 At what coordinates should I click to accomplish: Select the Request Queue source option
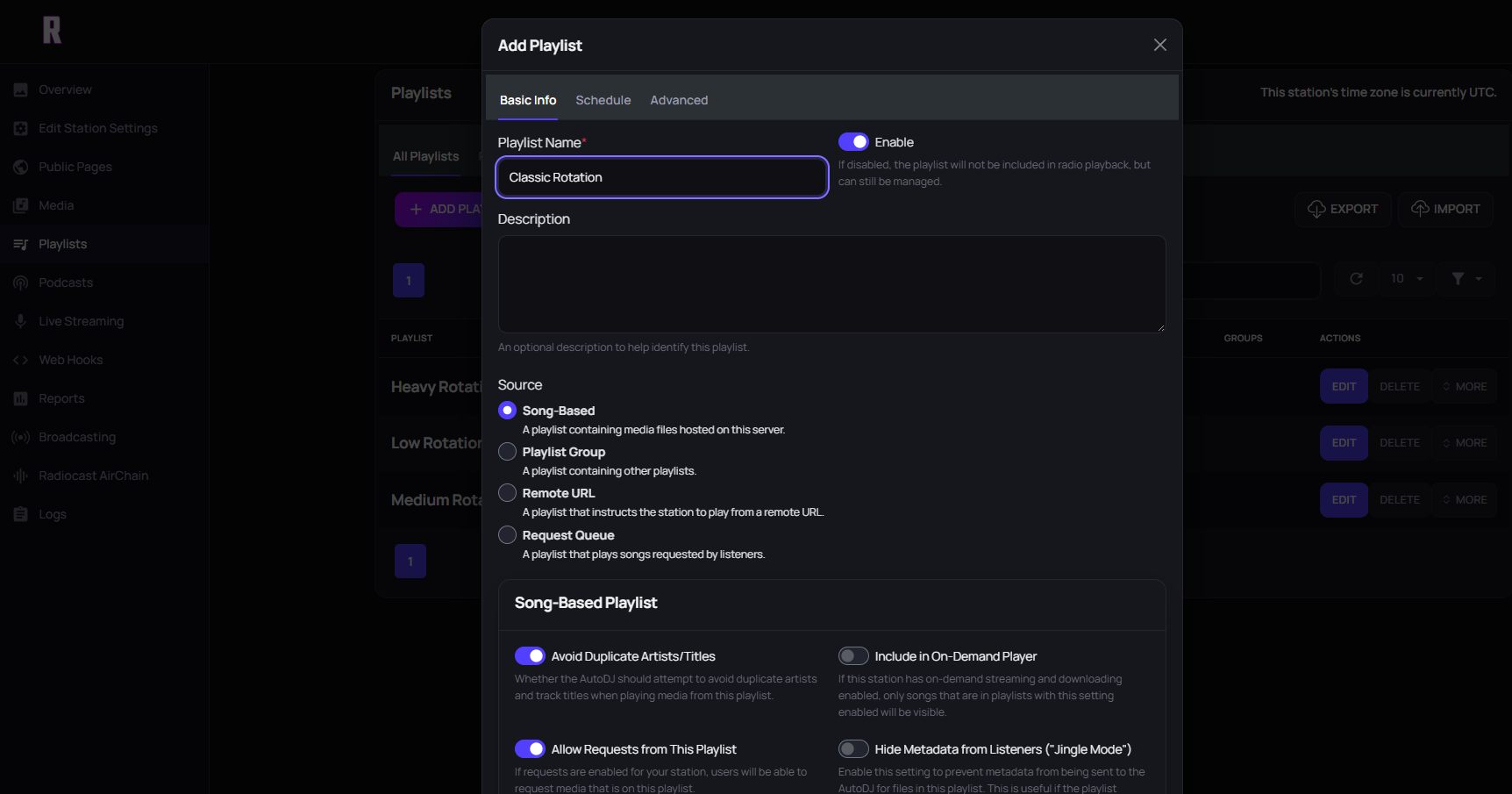tap(507, 535)
